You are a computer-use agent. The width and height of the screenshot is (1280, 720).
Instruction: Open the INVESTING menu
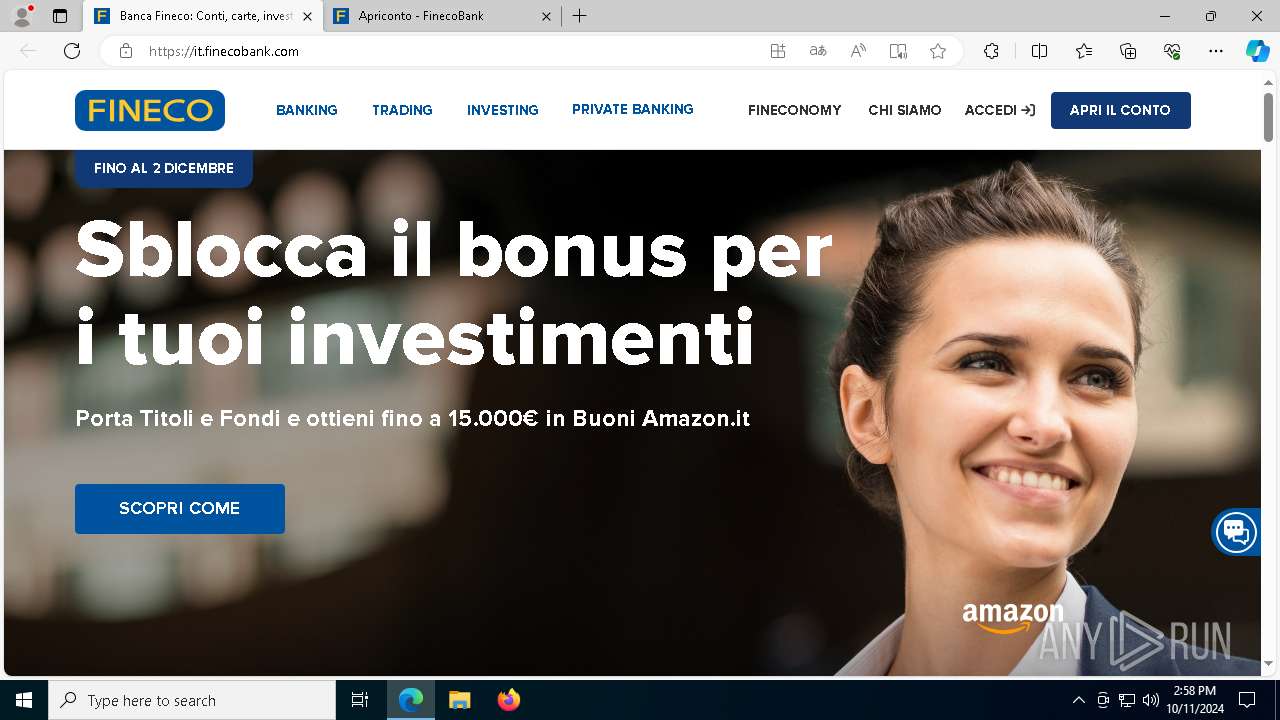pos(503,110)
